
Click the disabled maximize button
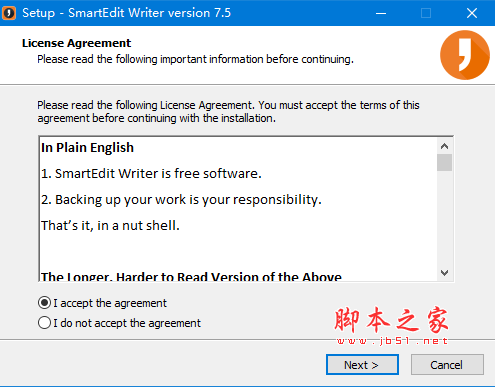[426, 13]
